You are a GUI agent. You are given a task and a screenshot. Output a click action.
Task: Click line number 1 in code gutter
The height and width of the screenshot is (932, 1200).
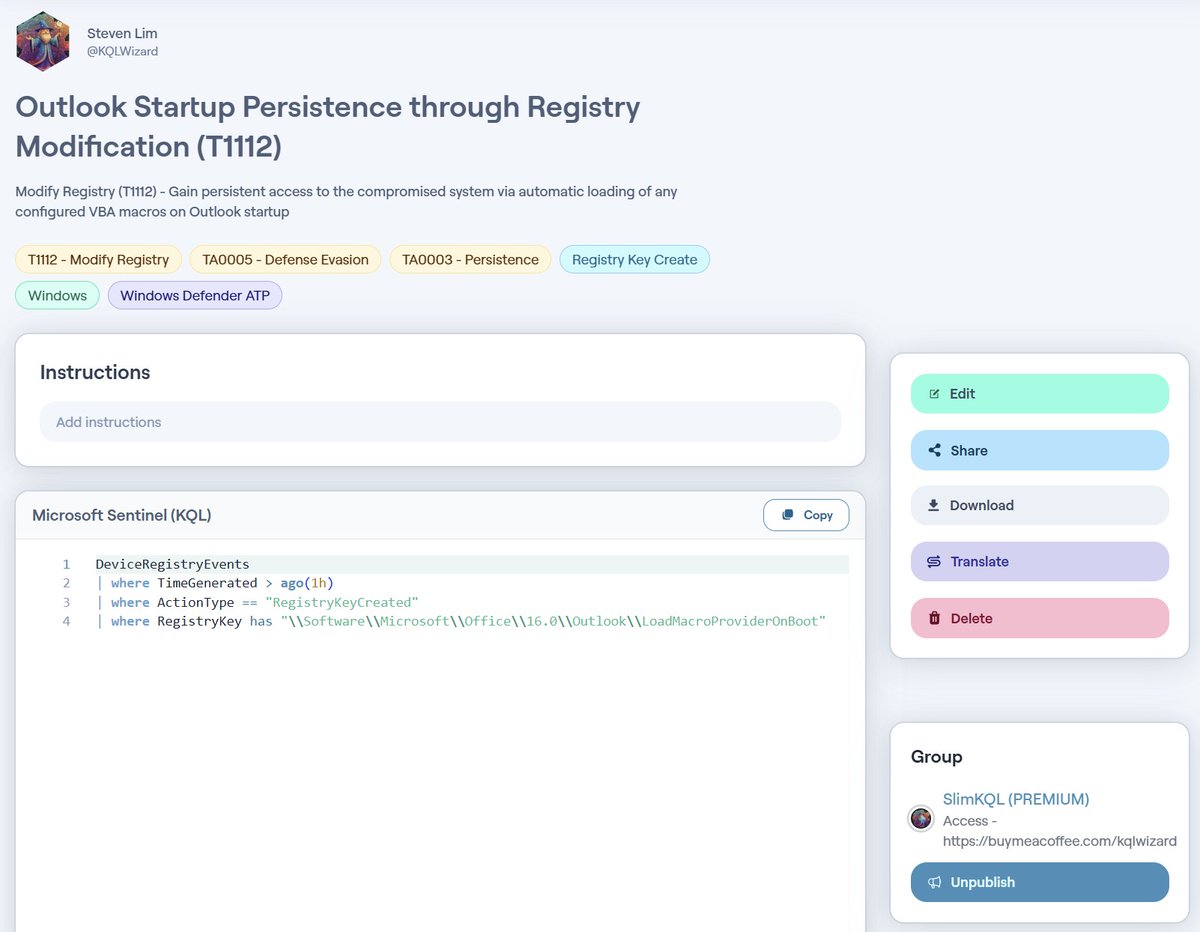tap(66, 564)
